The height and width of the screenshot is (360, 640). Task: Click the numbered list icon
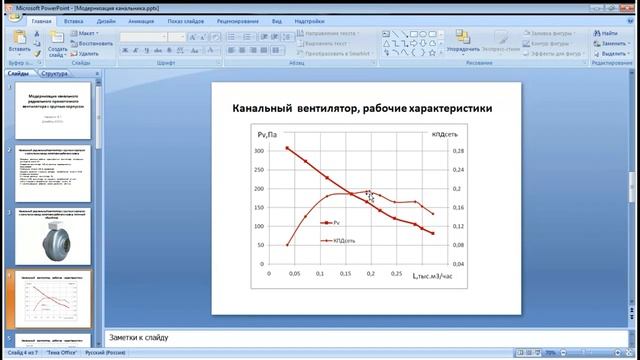click(x=248, y=37)
